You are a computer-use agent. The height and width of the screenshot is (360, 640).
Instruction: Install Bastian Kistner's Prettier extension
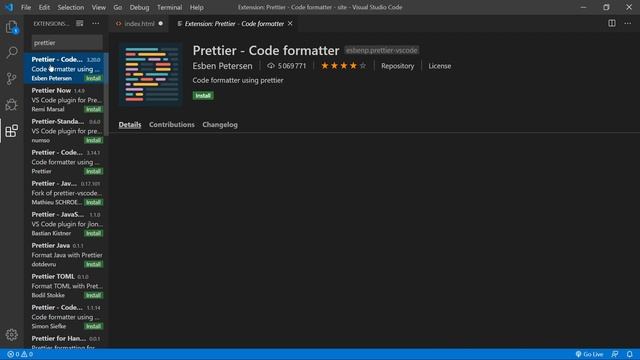click(93, 233)
